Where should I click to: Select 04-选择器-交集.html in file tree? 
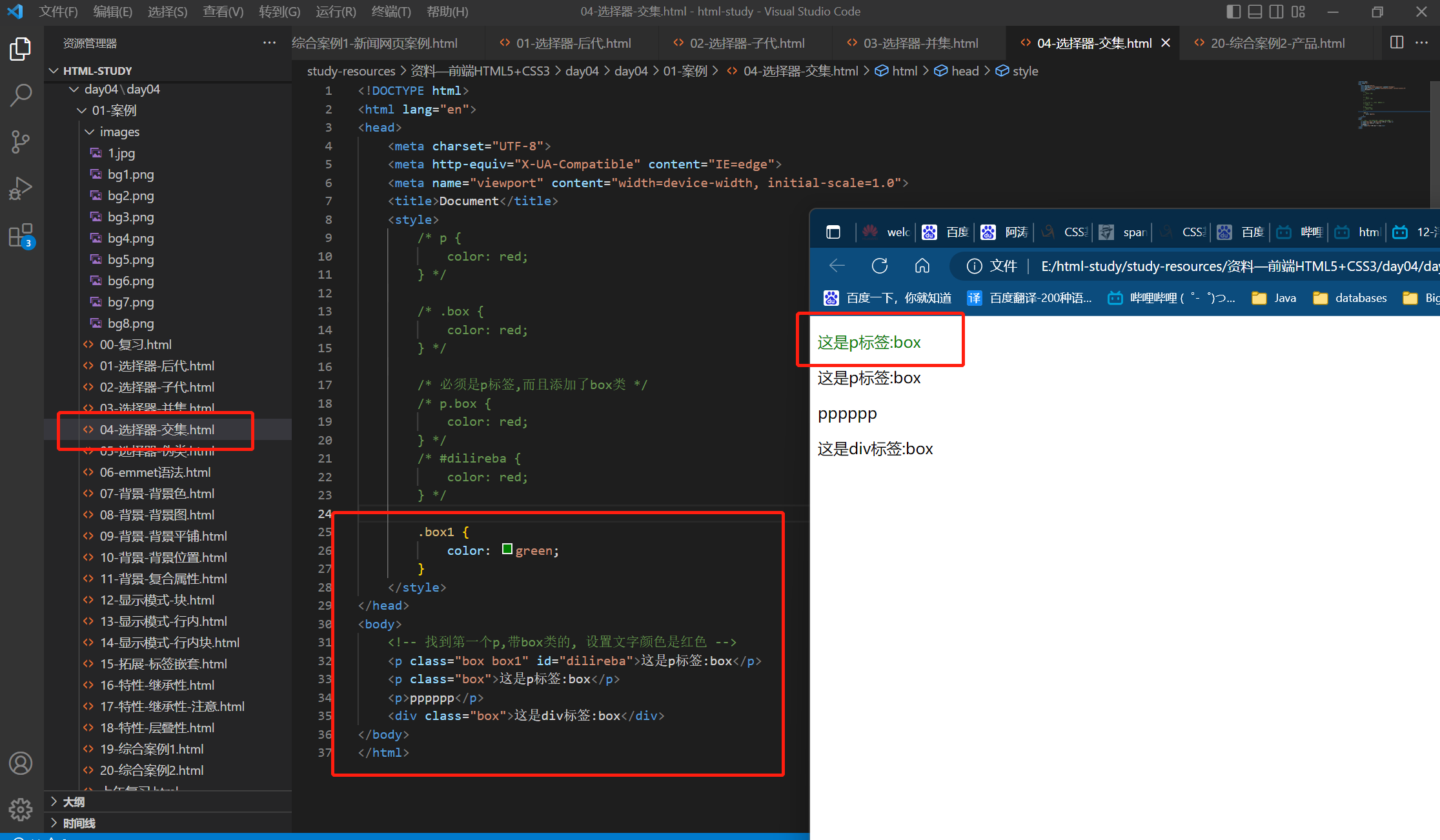[x=168, y=430]
